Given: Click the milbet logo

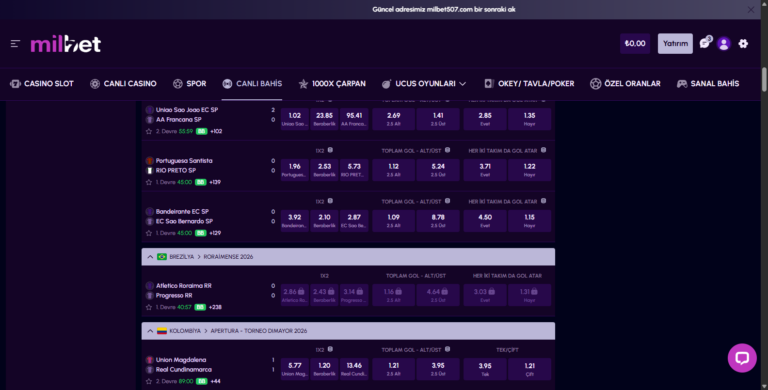Looking at the screenshot, I should point(66,44).
